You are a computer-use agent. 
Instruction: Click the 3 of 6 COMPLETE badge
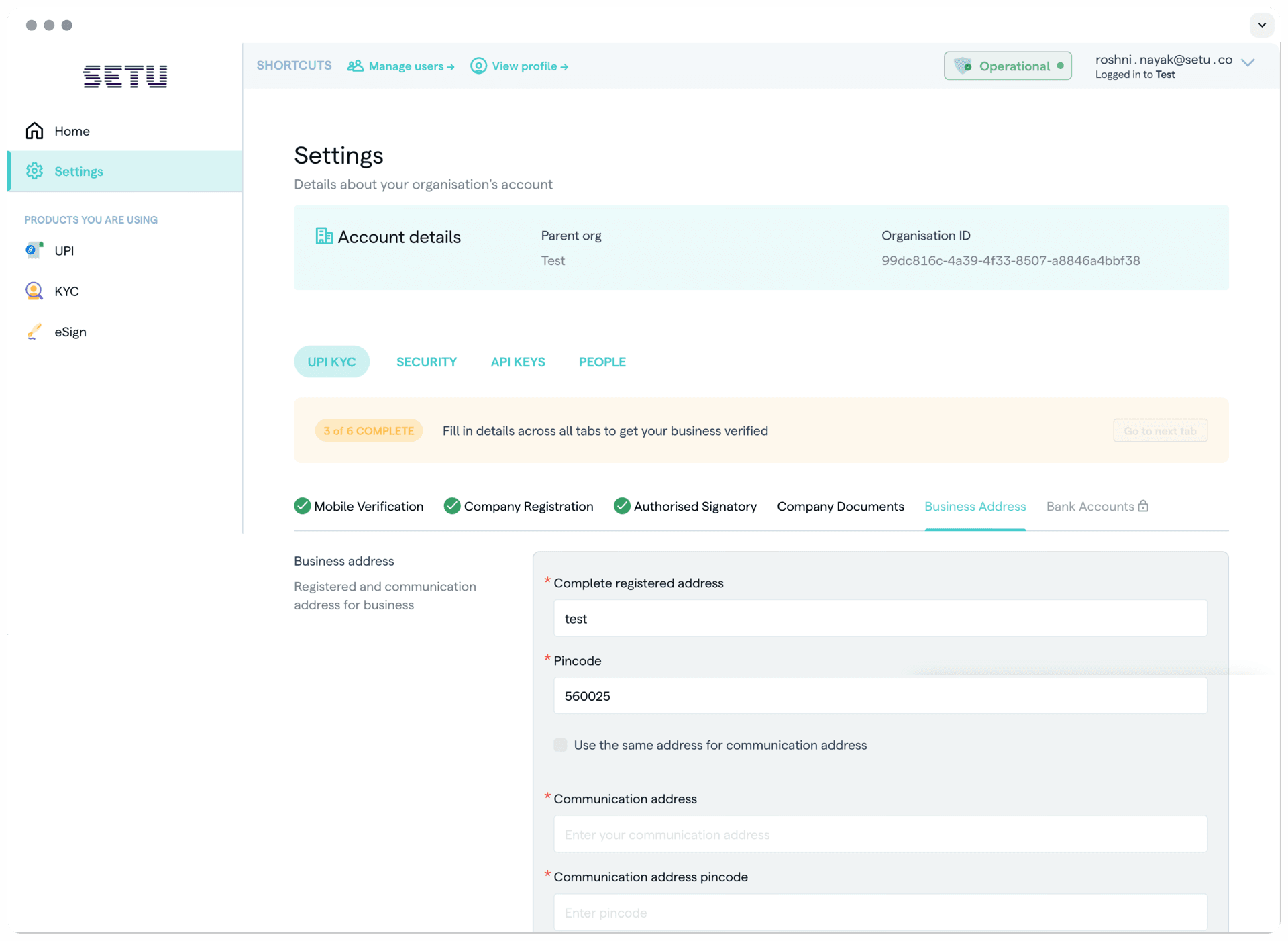369,431
